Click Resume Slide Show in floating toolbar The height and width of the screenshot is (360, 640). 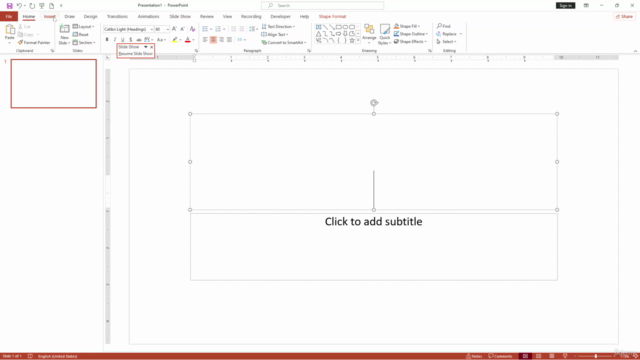[136, 53]
